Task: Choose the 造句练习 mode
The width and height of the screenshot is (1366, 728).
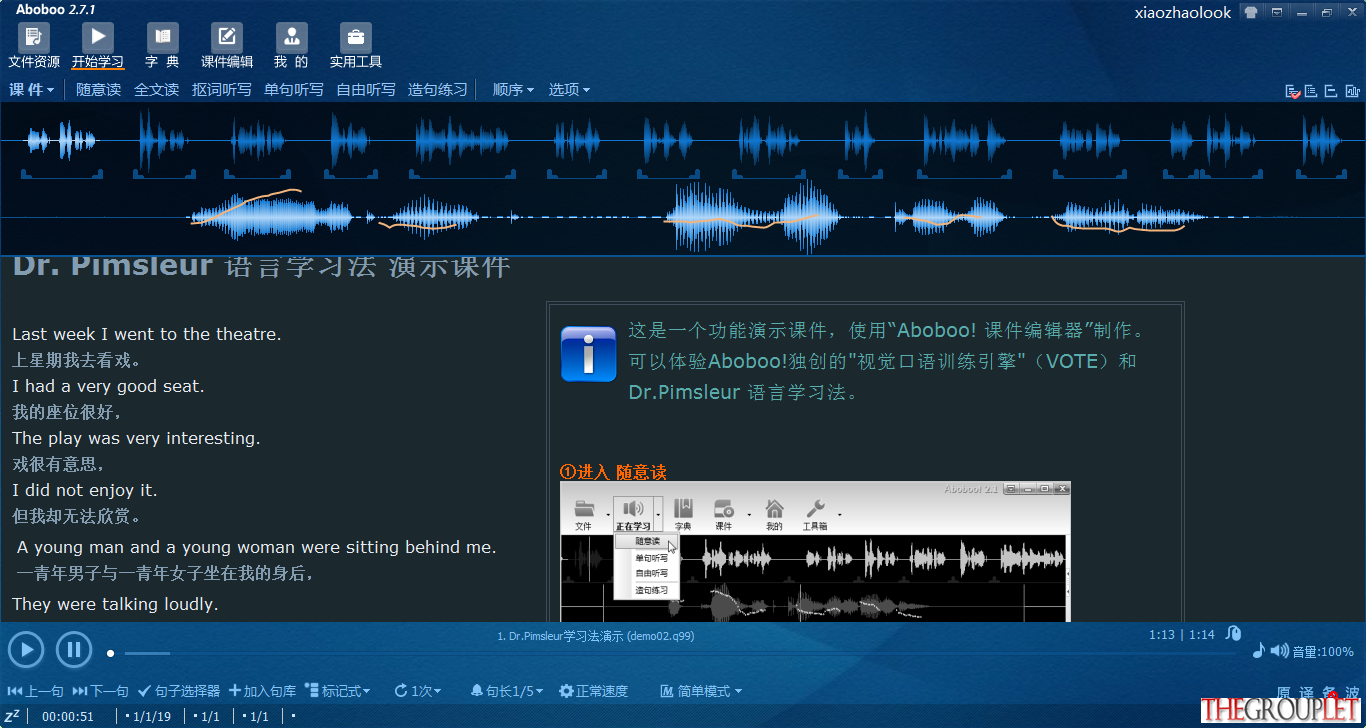Action: tap(438, 90)
